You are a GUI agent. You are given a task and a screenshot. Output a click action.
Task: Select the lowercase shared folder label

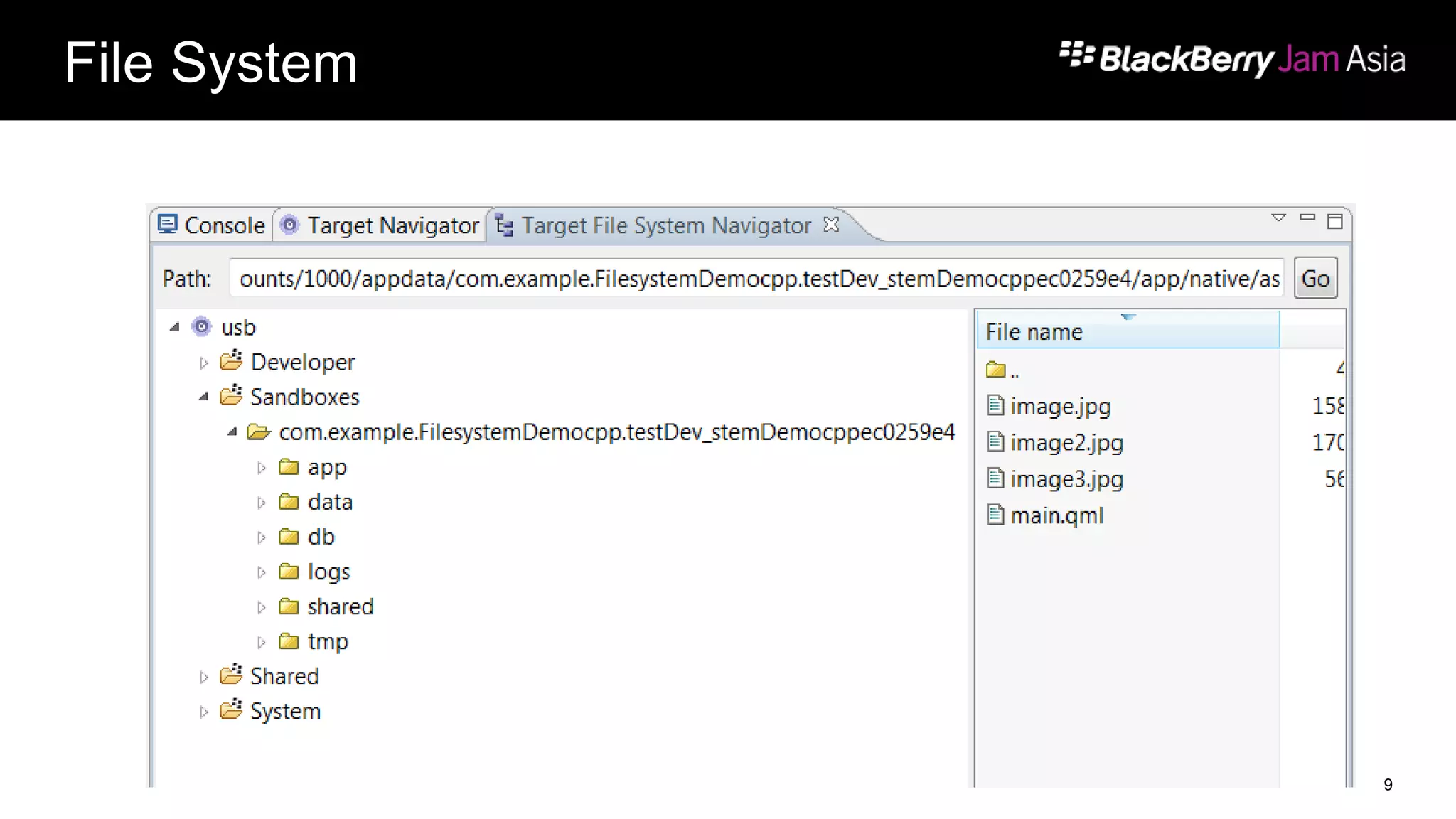pyautogui.click(x=341, y=606)
